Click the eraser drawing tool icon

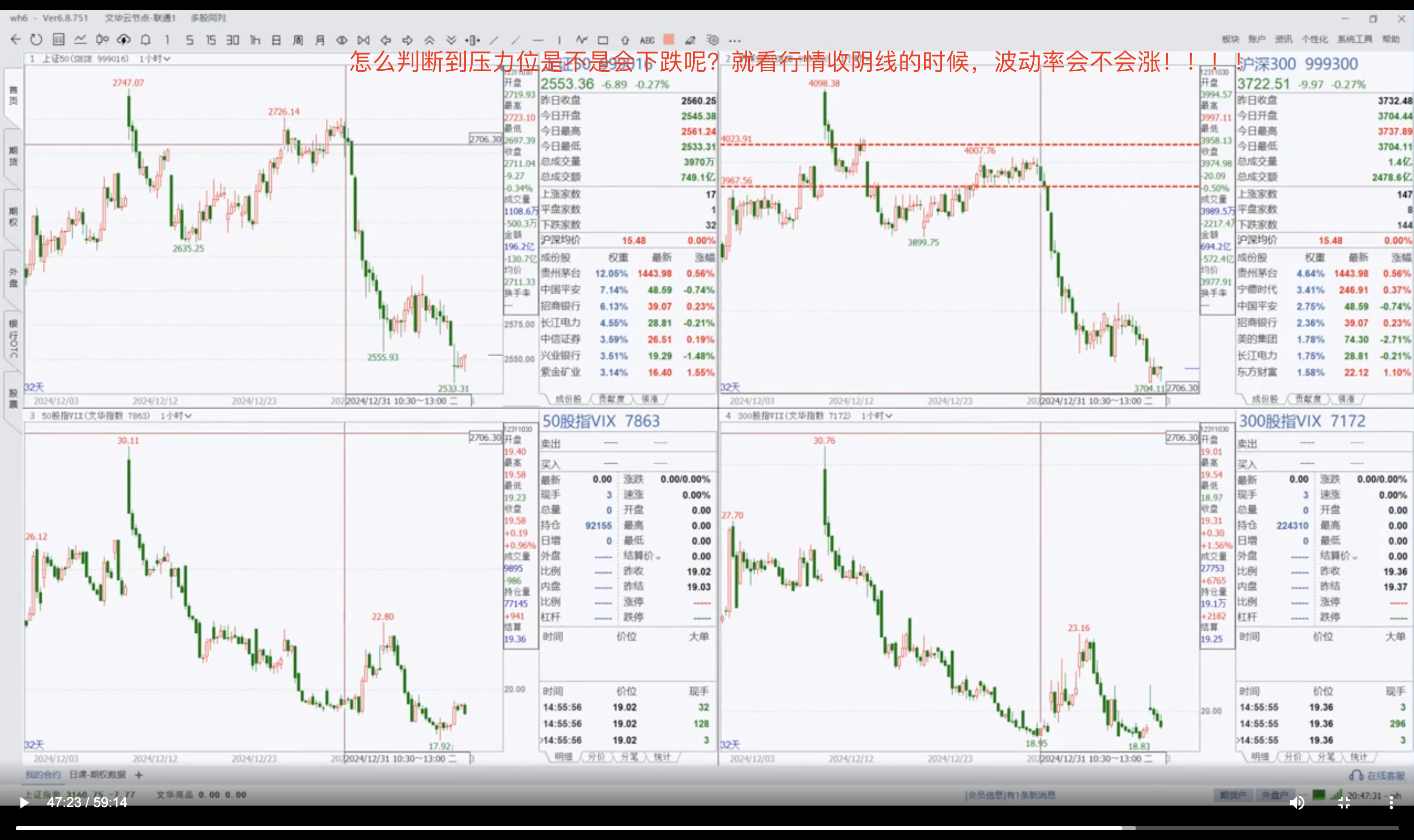pyautogui.click(x=690, y=40)
